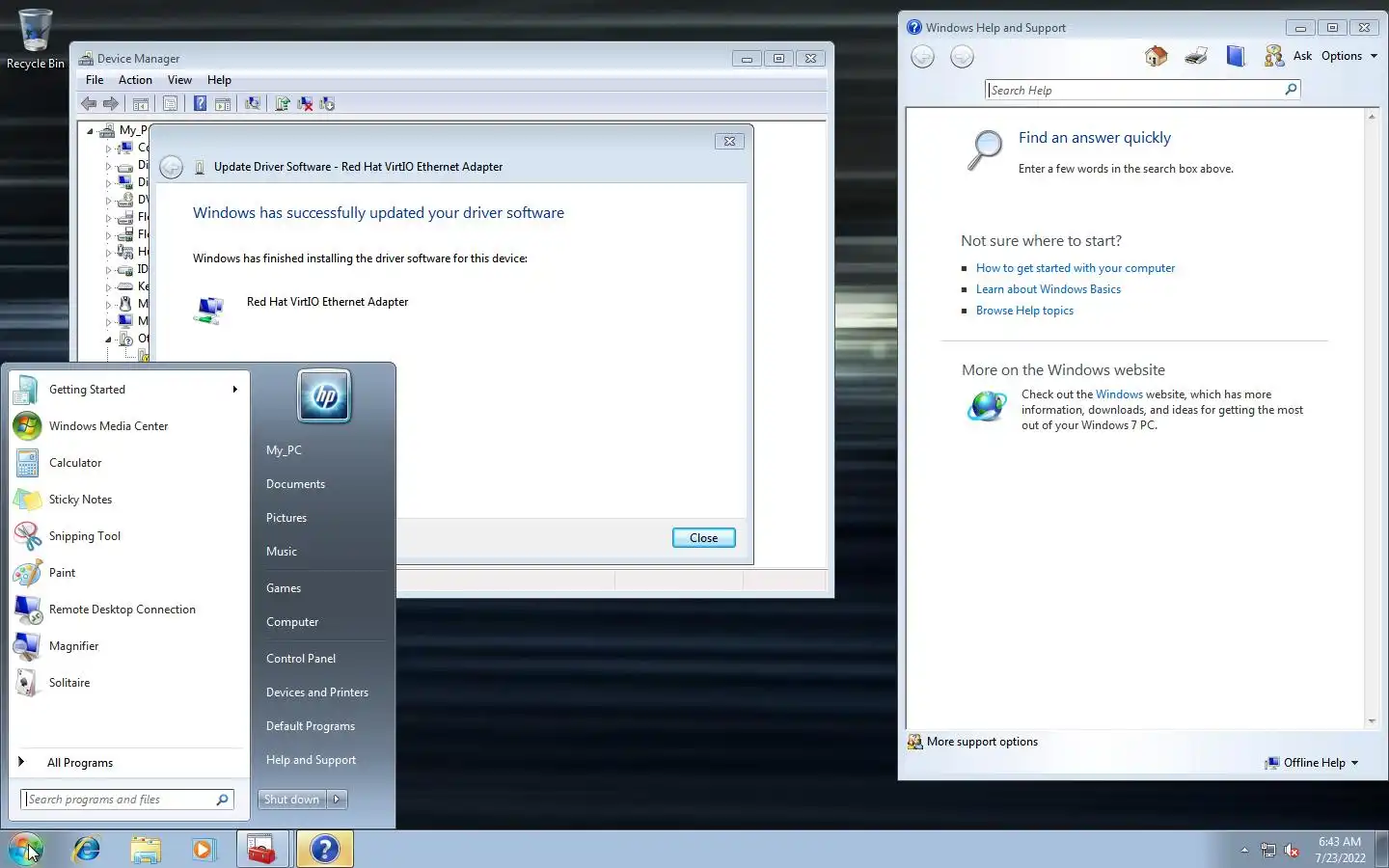This screenshot has width=1389, height=868.
Task: Open the View menu in Device Manager
Action: [179, 80]
